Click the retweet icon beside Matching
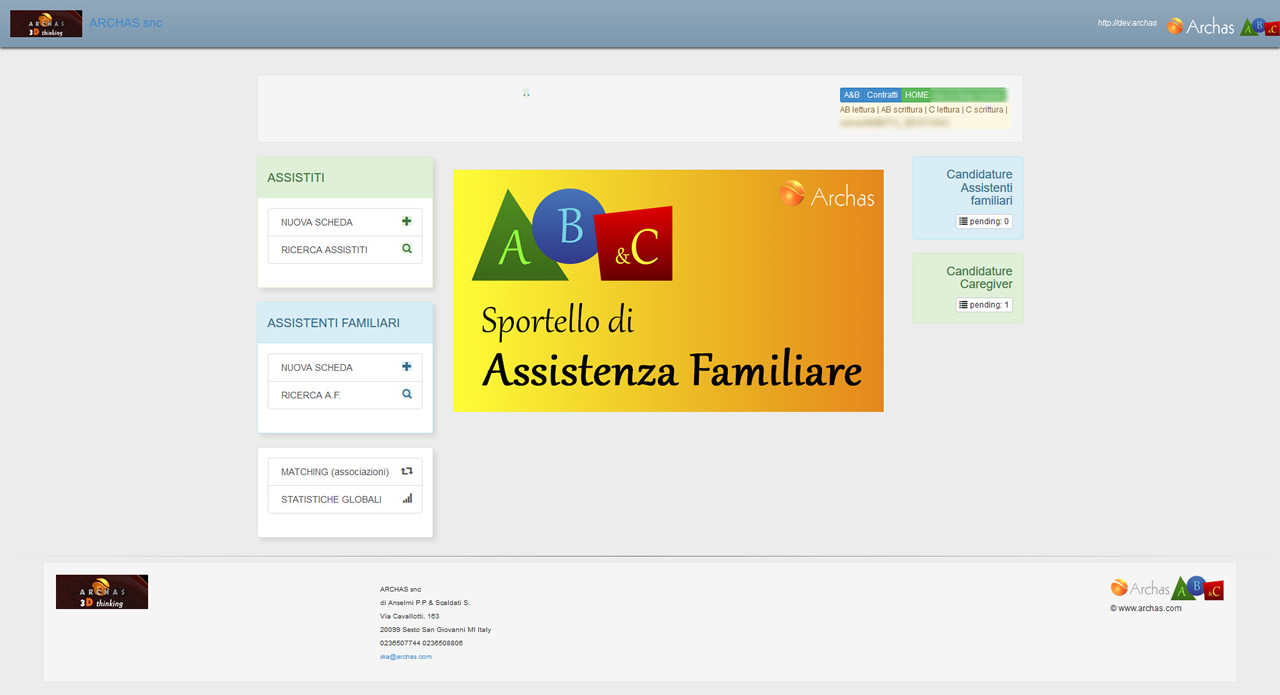This screenshot has height=695, width=1280. pos(407,471)
